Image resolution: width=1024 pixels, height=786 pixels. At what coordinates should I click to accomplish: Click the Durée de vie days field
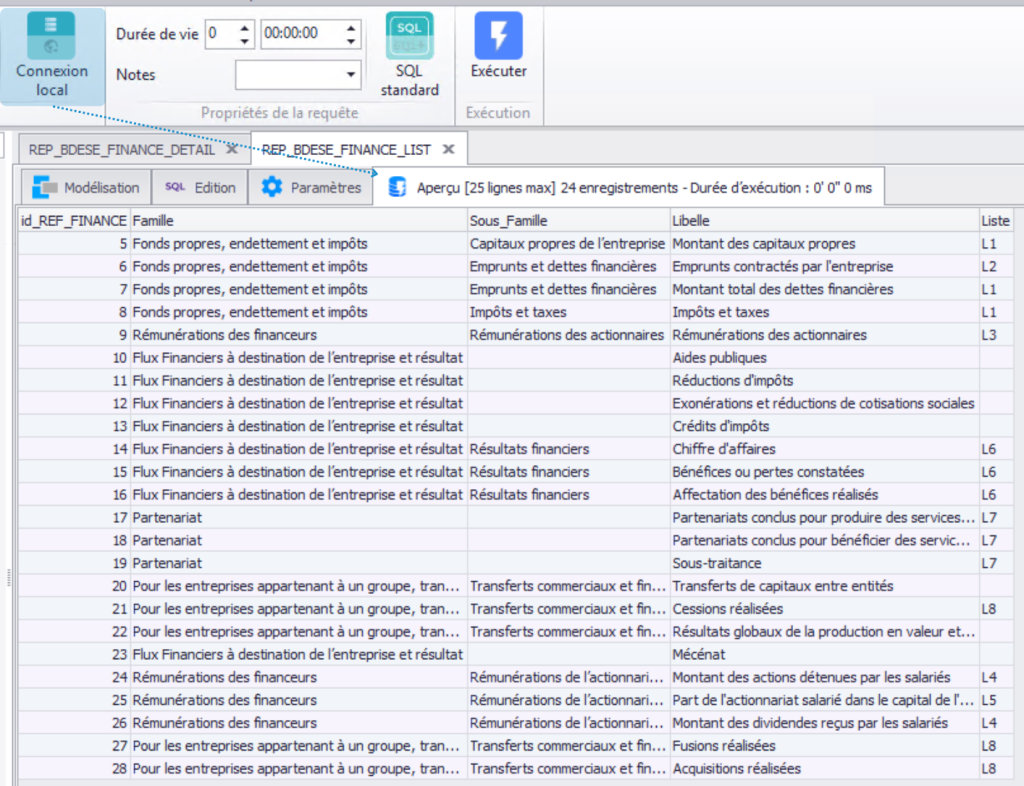click(x=221, y=34)
